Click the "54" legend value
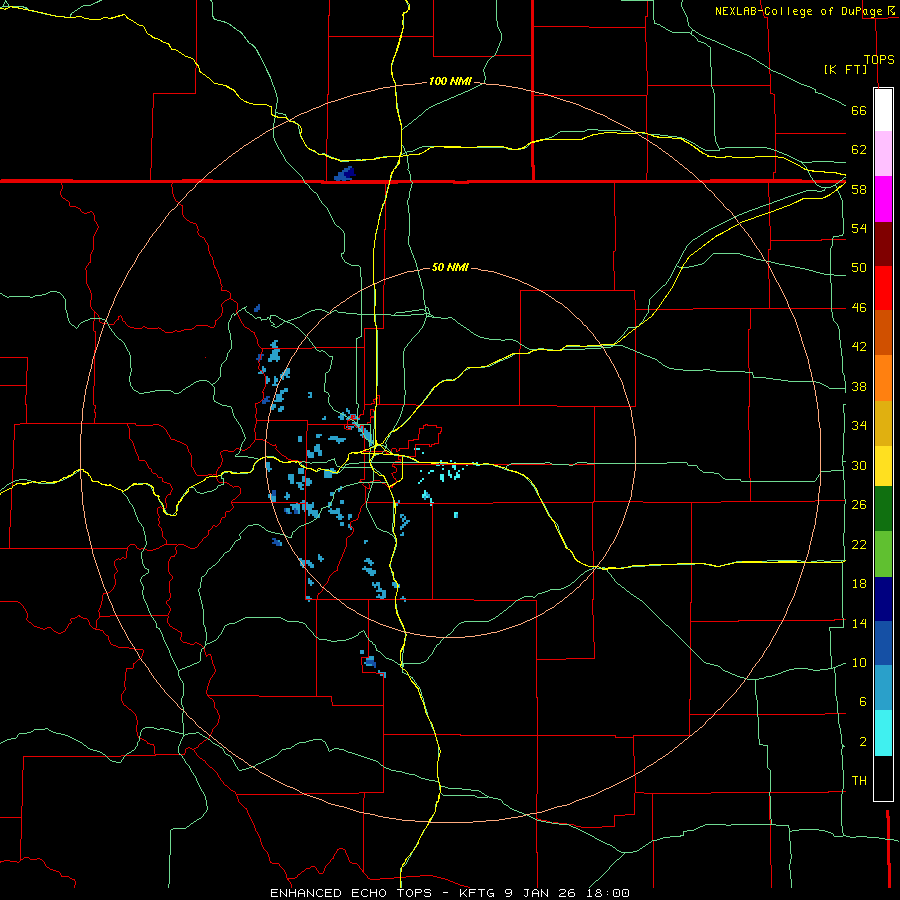The height and width of the screenshot is (900, 900). pos(859,228)
